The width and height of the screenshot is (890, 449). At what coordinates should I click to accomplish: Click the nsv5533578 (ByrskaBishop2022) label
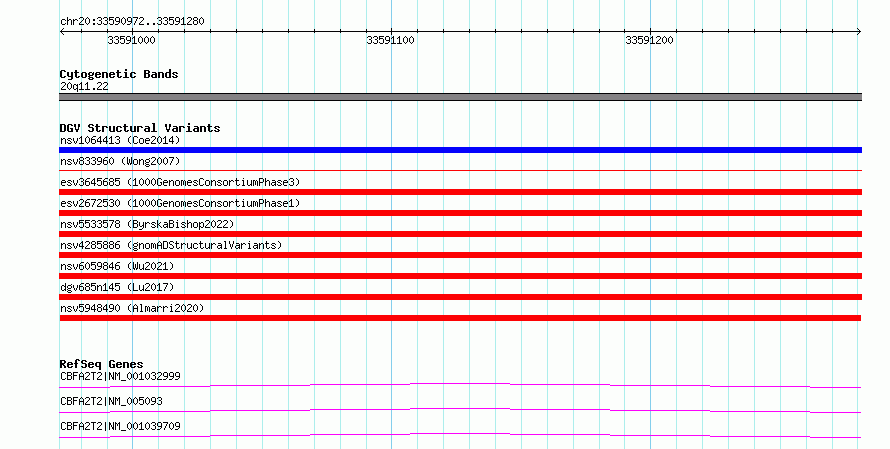pyautogui.click(x=147, y=224)
